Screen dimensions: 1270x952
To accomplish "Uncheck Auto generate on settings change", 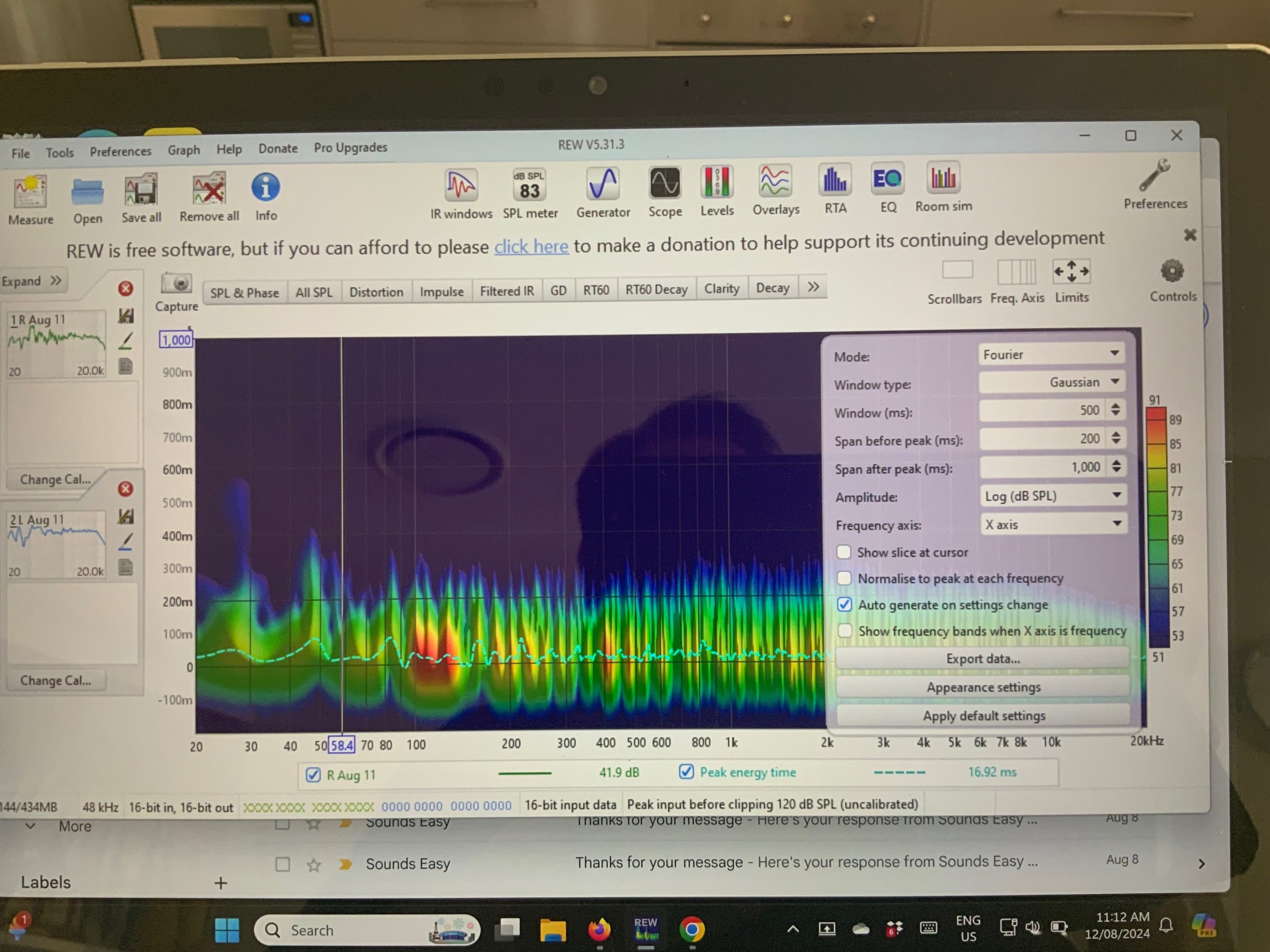I will [x=845, y=604].
